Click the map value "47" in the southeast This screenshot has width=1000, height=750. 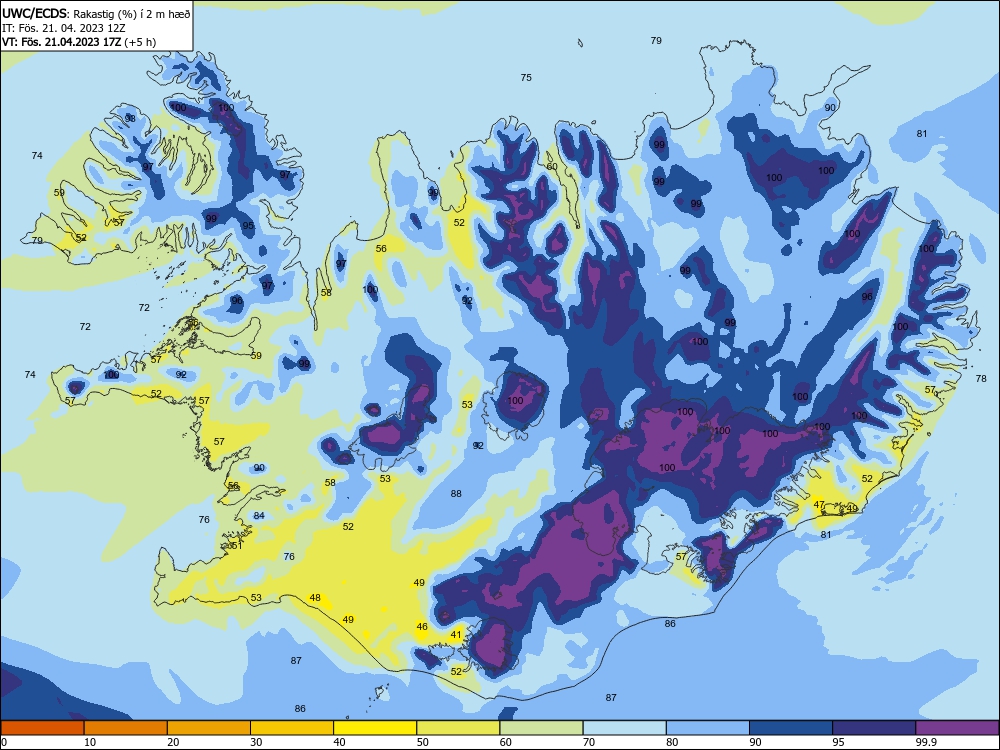(x=820, y=504)
